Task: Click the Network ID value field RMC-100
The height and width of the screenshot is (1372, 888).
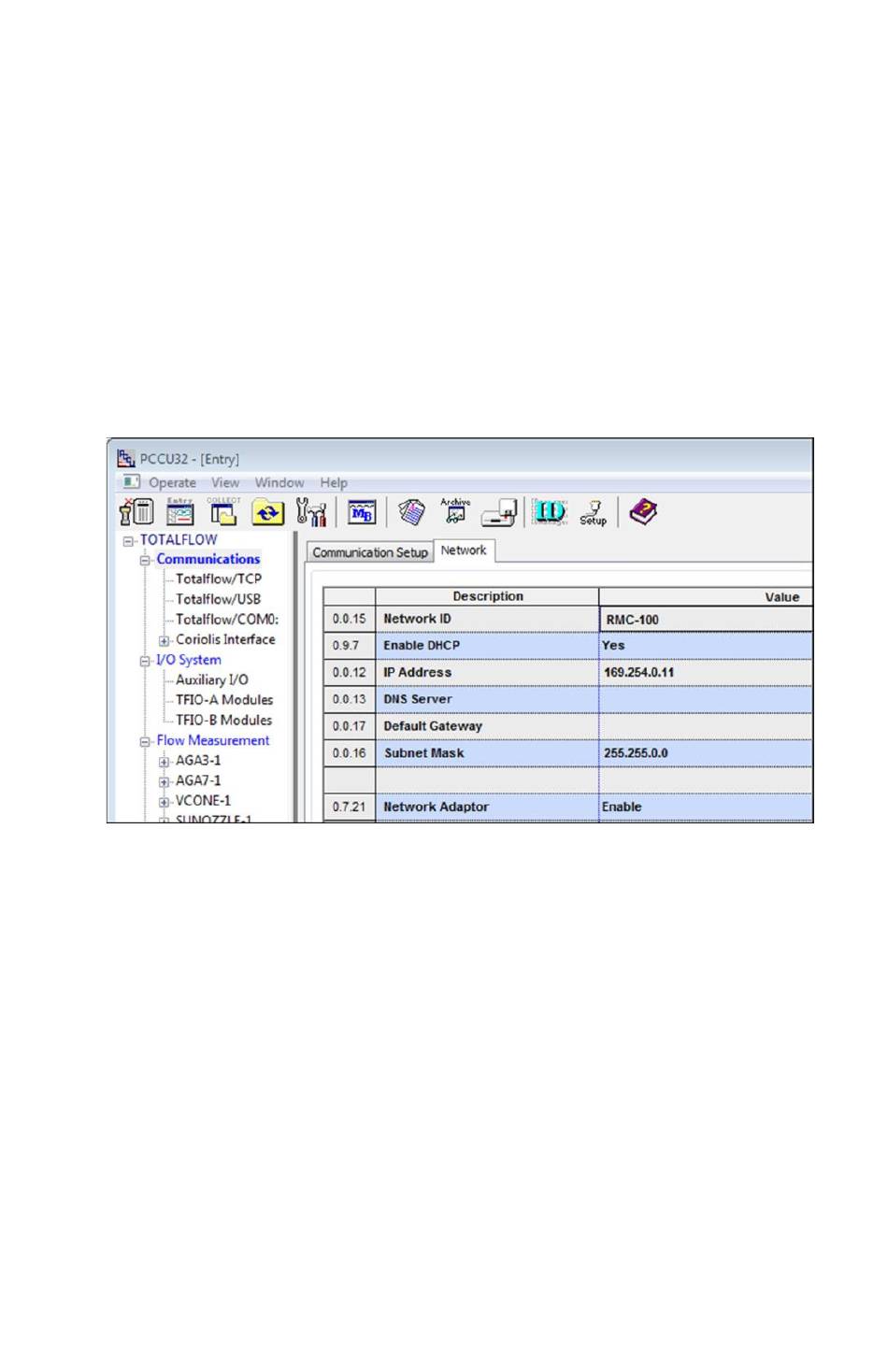Action: point(706,620)
